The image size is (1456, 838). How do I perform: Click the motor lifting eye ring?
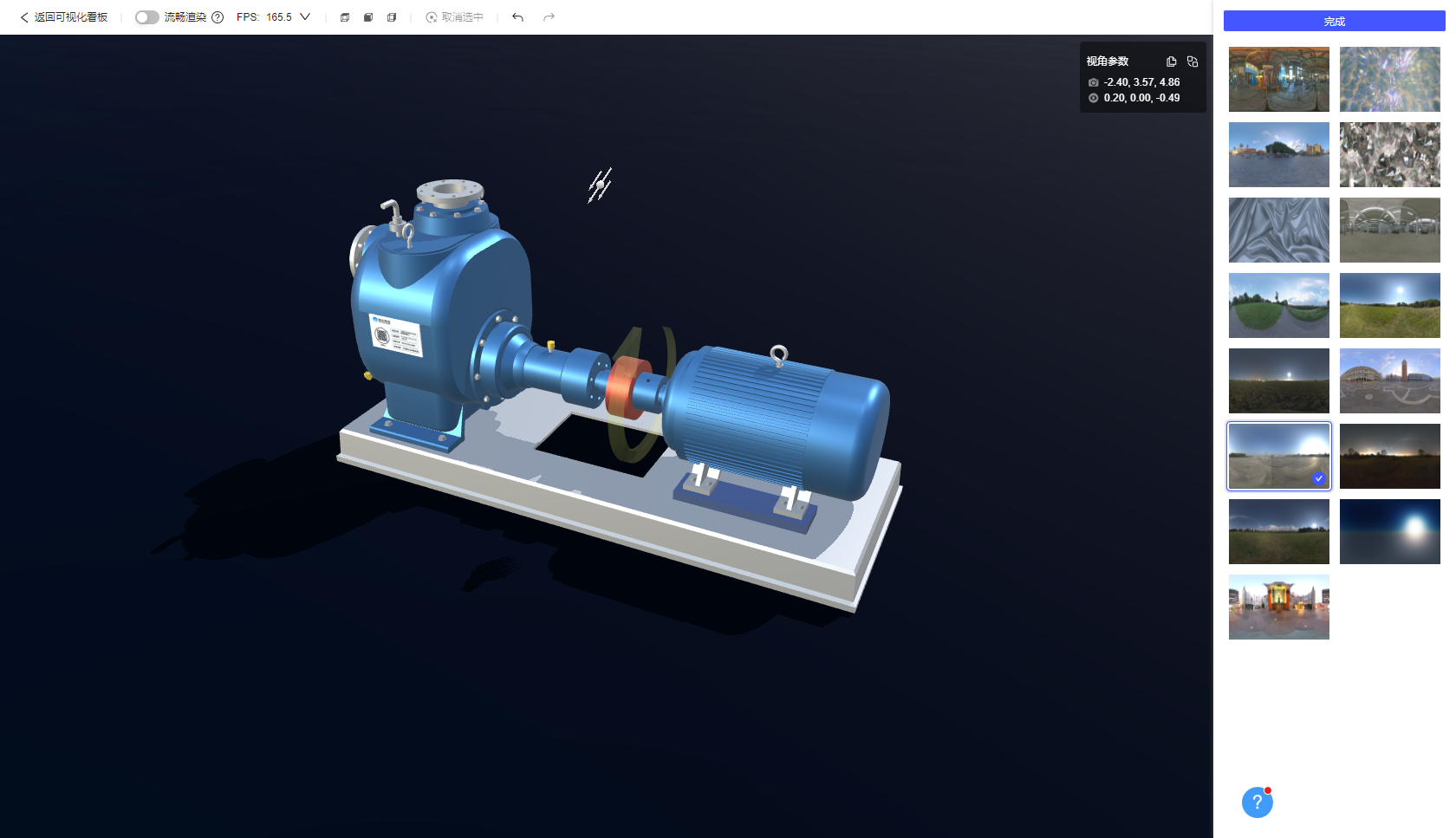[778, 355]
